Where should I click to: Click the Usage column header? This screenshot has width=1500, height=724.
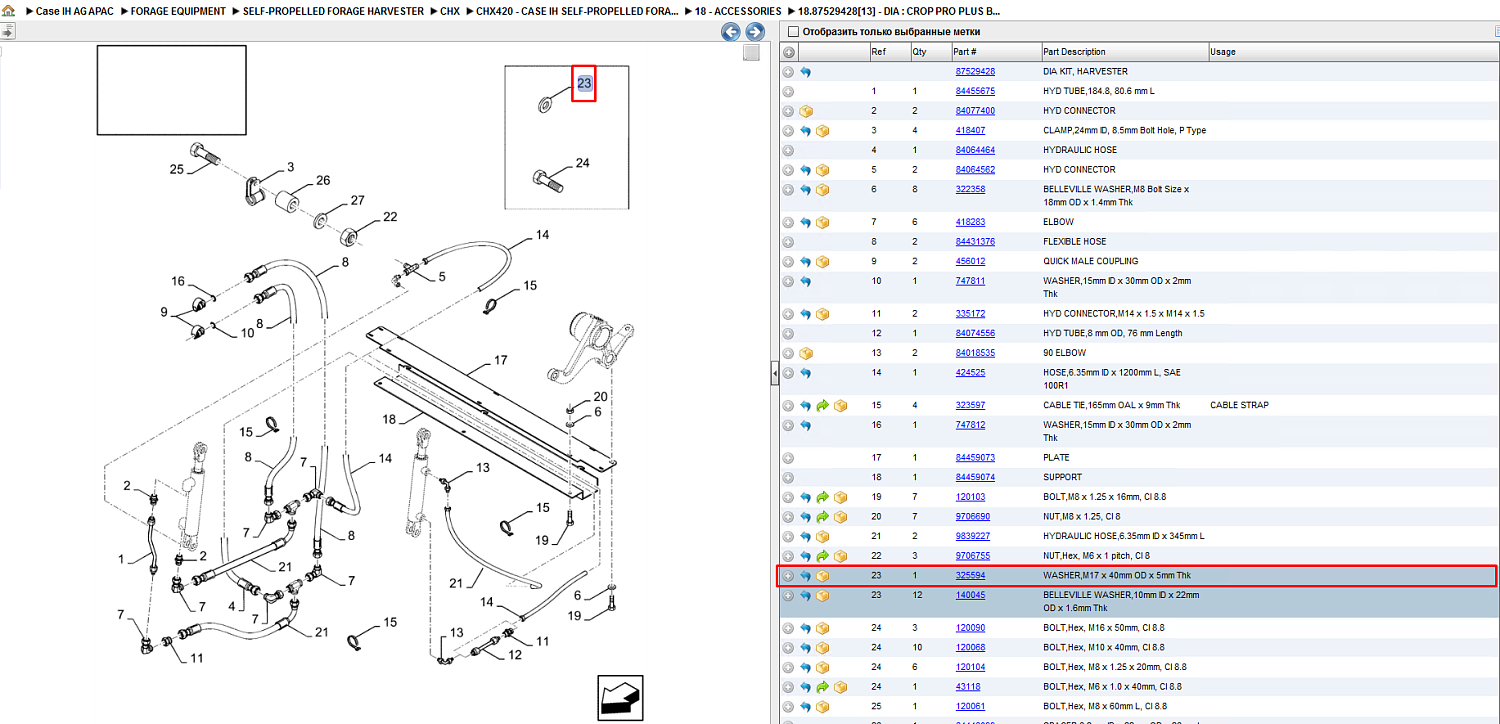1223,52
